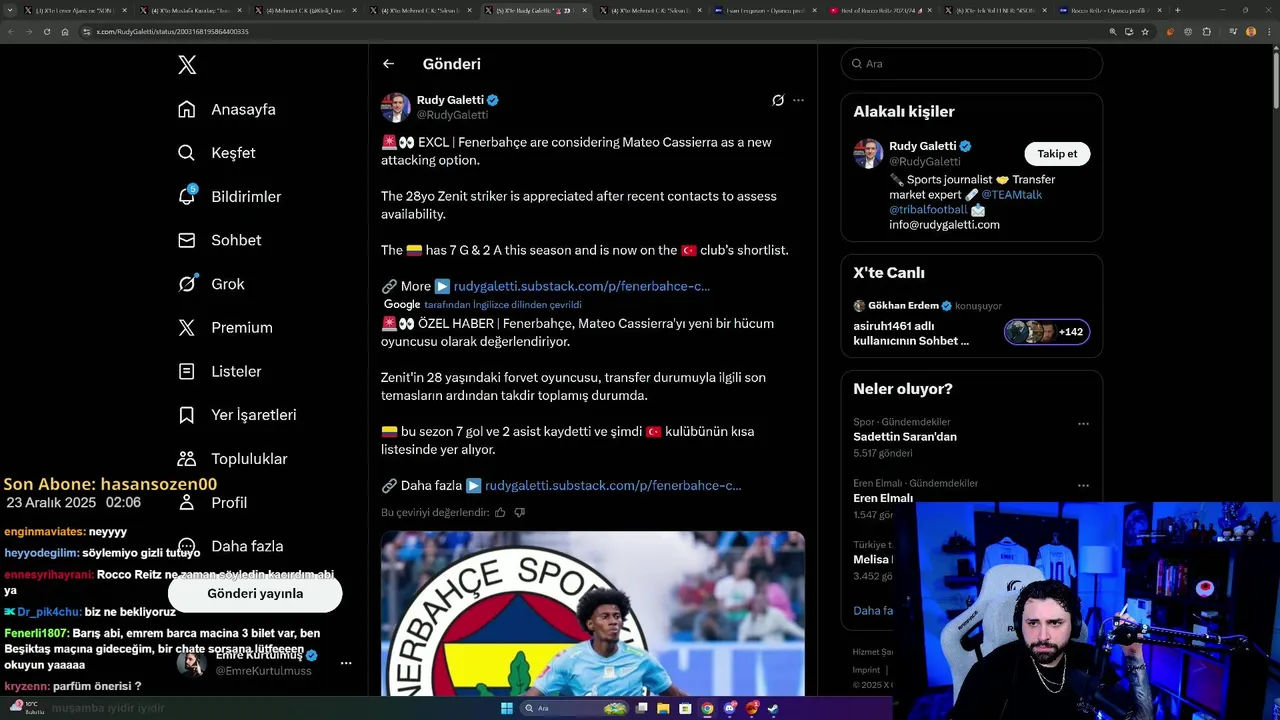The height and width of the screenshot is (720, 1280).
Task: Open options dots for Eren Elmalı trend
Action: pos(1083,485)
